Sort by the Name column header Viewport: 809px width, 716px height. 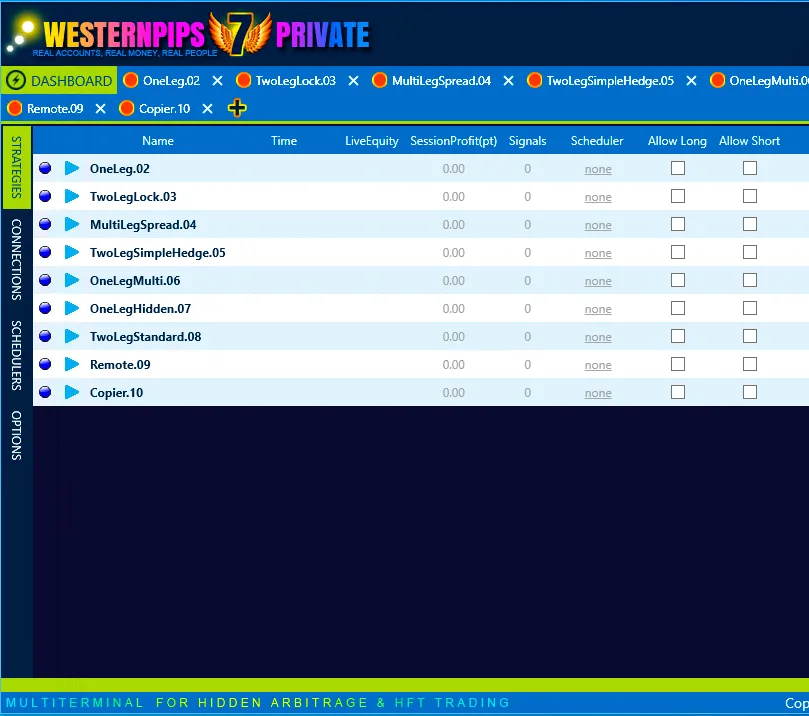158,141
